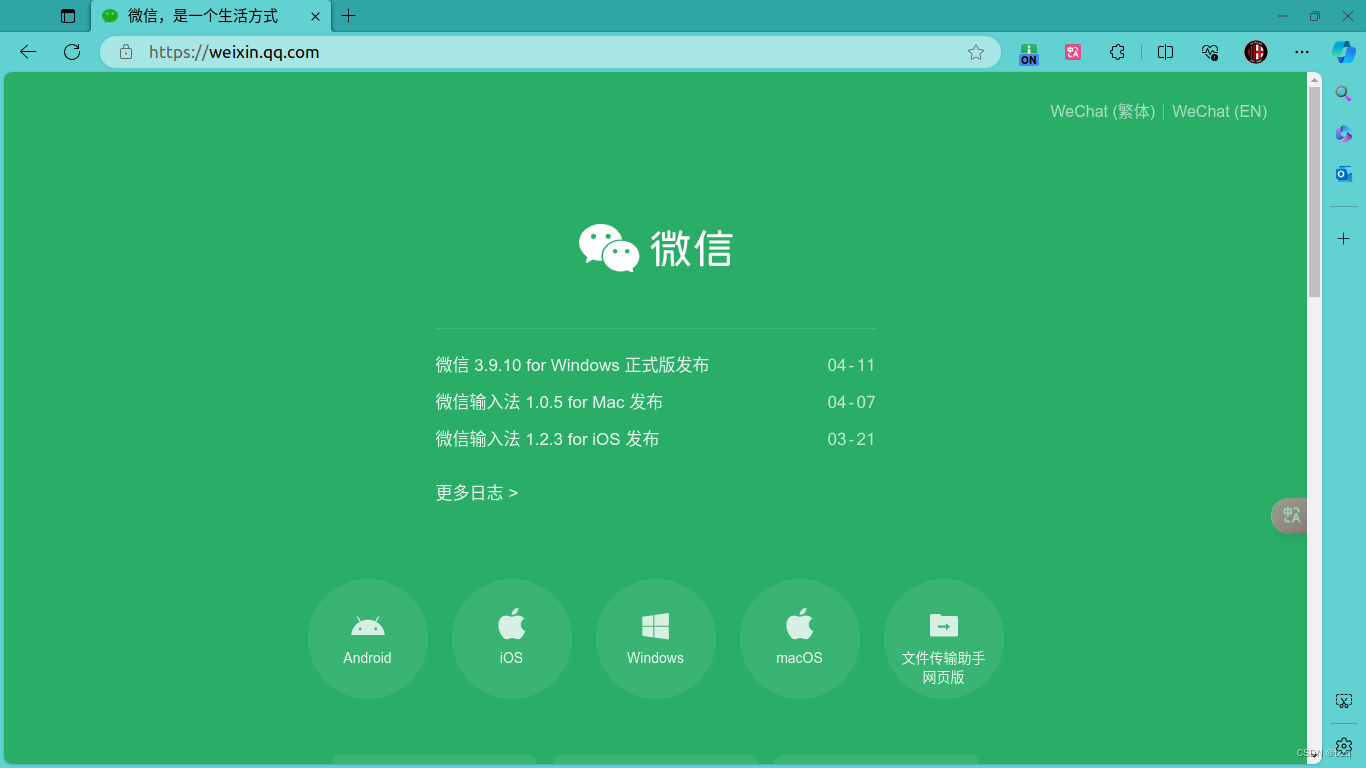Open the pink translate extension icon
The width and height of the screenshot is (1366, 768).
(x=1073, y=52)
